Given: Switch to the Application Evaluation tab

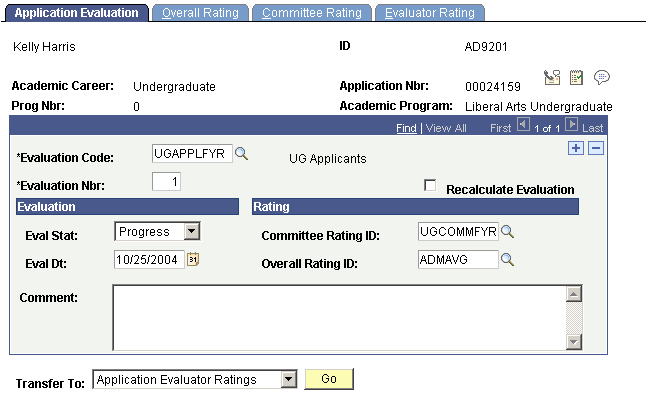Looking at the screenshot, I should (77, 13).
